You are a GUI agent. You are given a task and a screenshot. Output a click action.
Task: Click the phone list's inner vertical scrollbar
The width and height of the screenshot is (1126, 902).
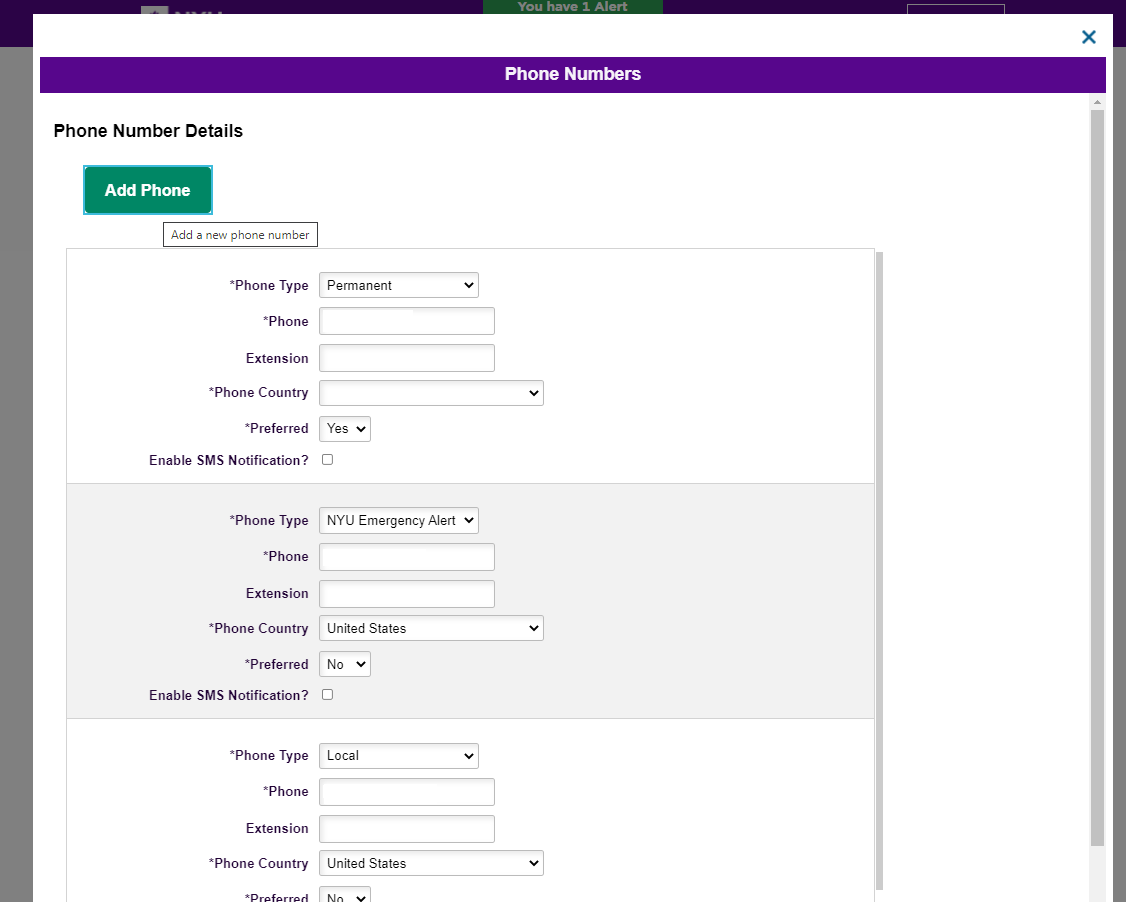879,570
